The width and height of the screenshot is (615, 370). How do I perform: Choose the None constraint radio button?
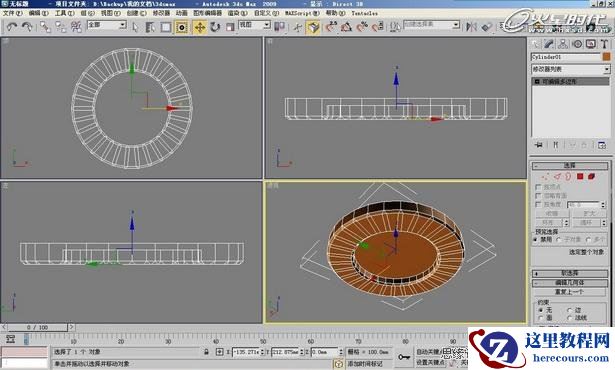pos(541,310)
